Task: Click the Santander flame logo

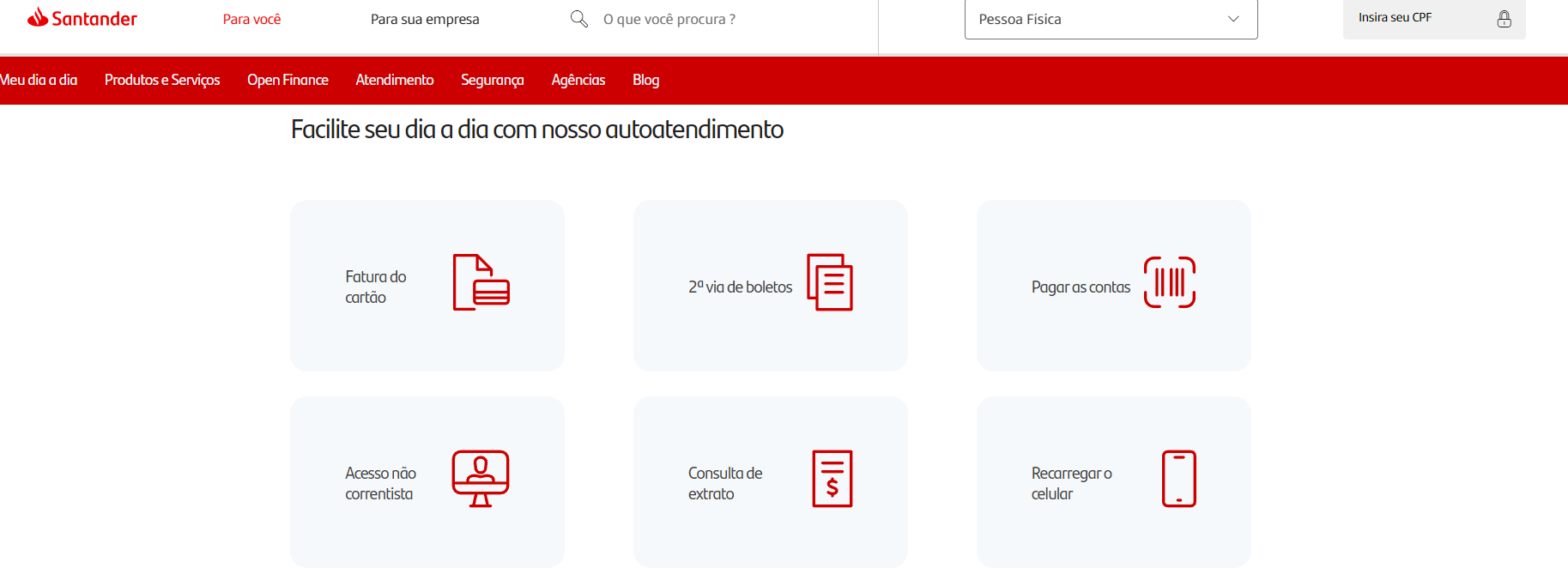Action: pyautogui.click(x=38, y=17)
